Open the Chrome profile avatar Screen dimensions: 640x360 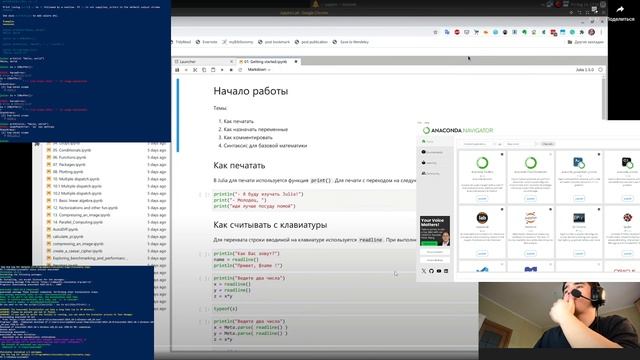coord(591,32)
